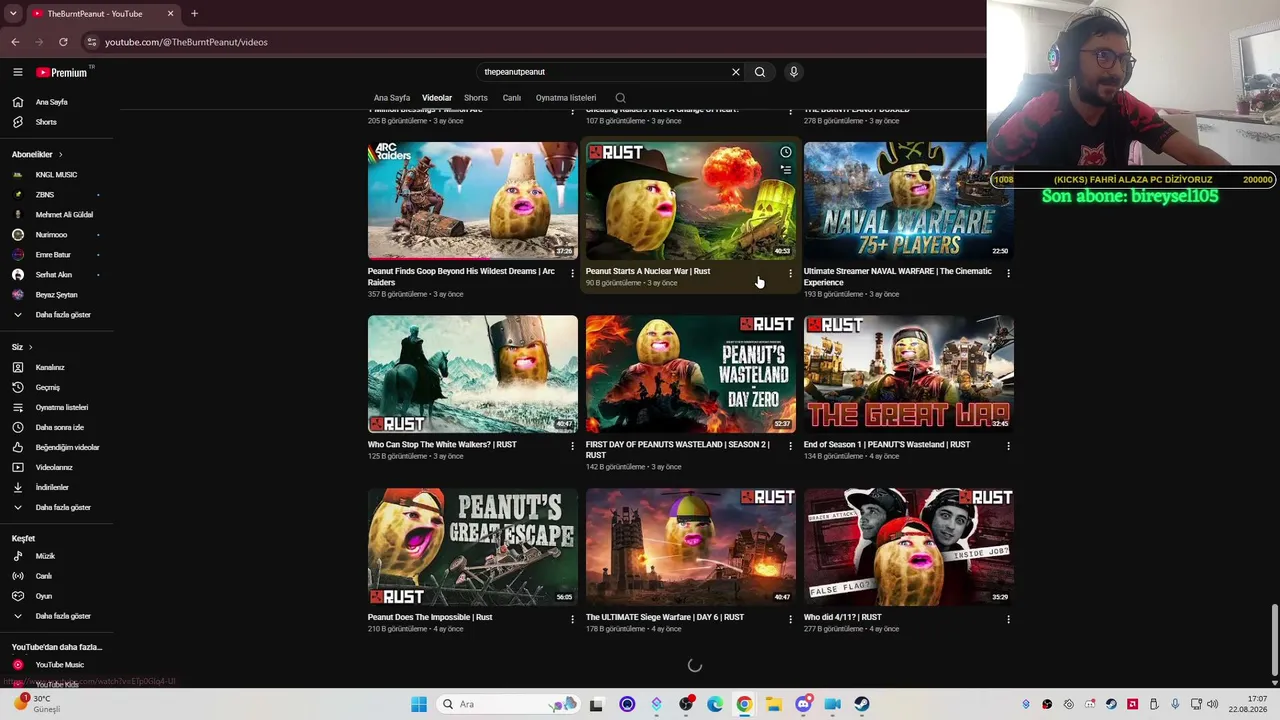Reload the page in the browser toolbar
The width and height of the screenshot is (1280, 720).
[63, 42]
